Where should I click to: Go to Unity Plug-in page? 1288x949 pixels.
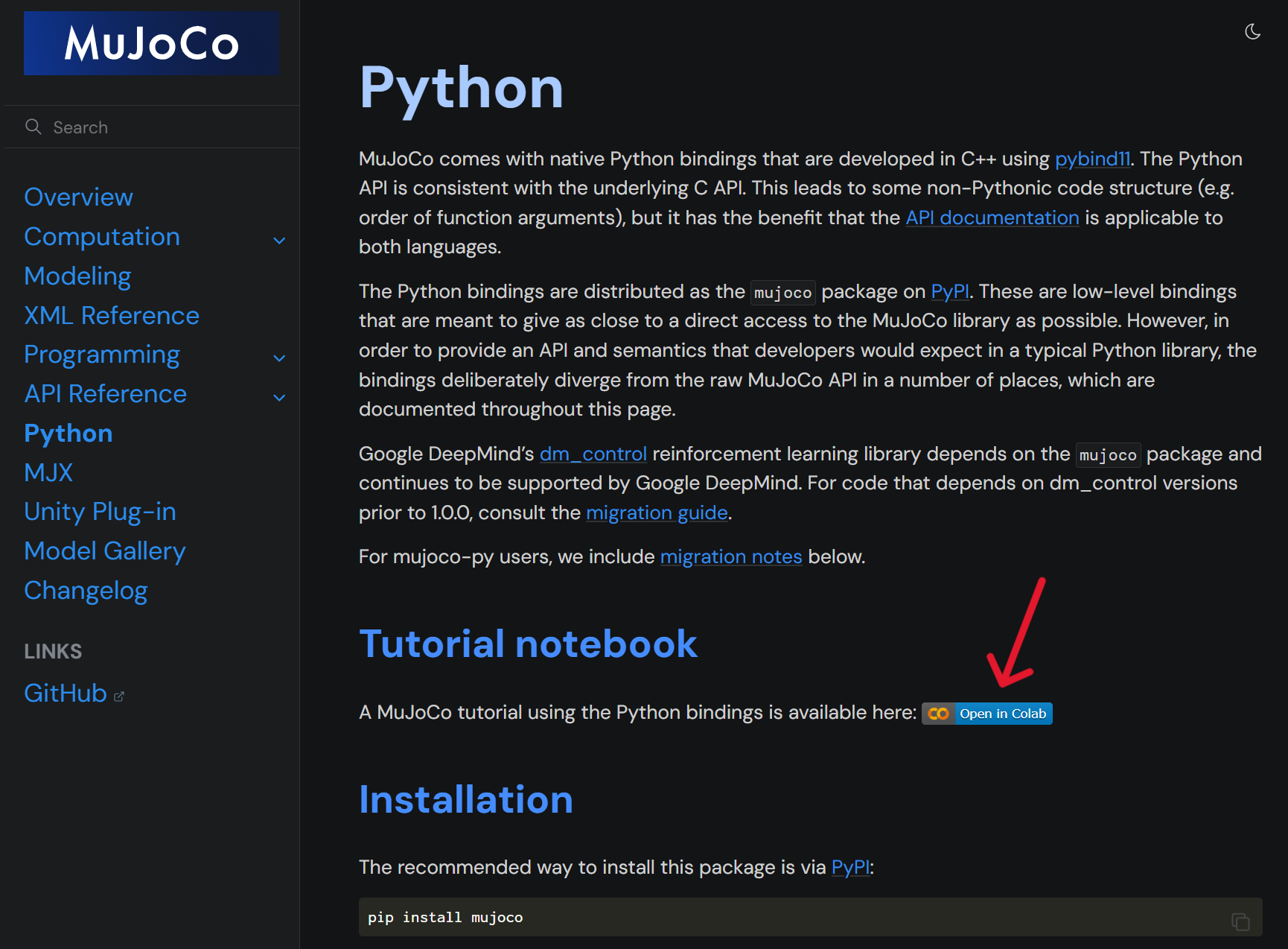(101, 512)
